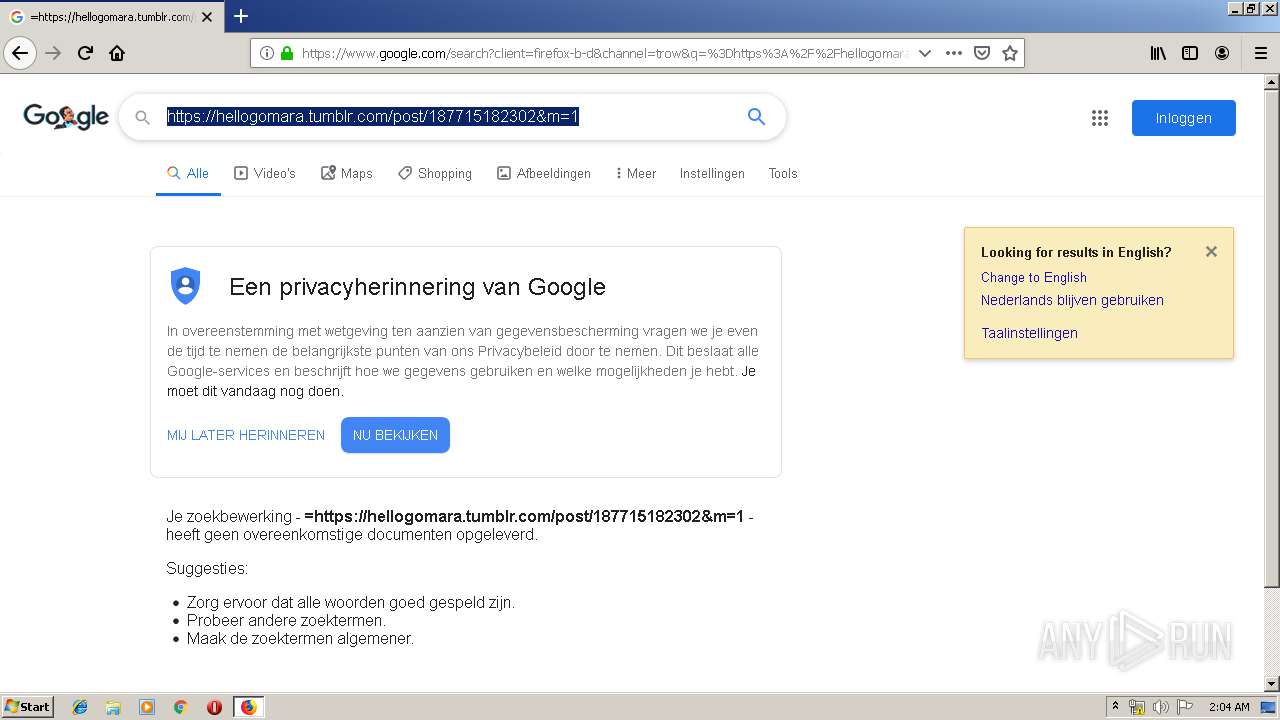Click the Google logo
The width and height of the screenshot is (1280, 720).
[x=66, y=117]
